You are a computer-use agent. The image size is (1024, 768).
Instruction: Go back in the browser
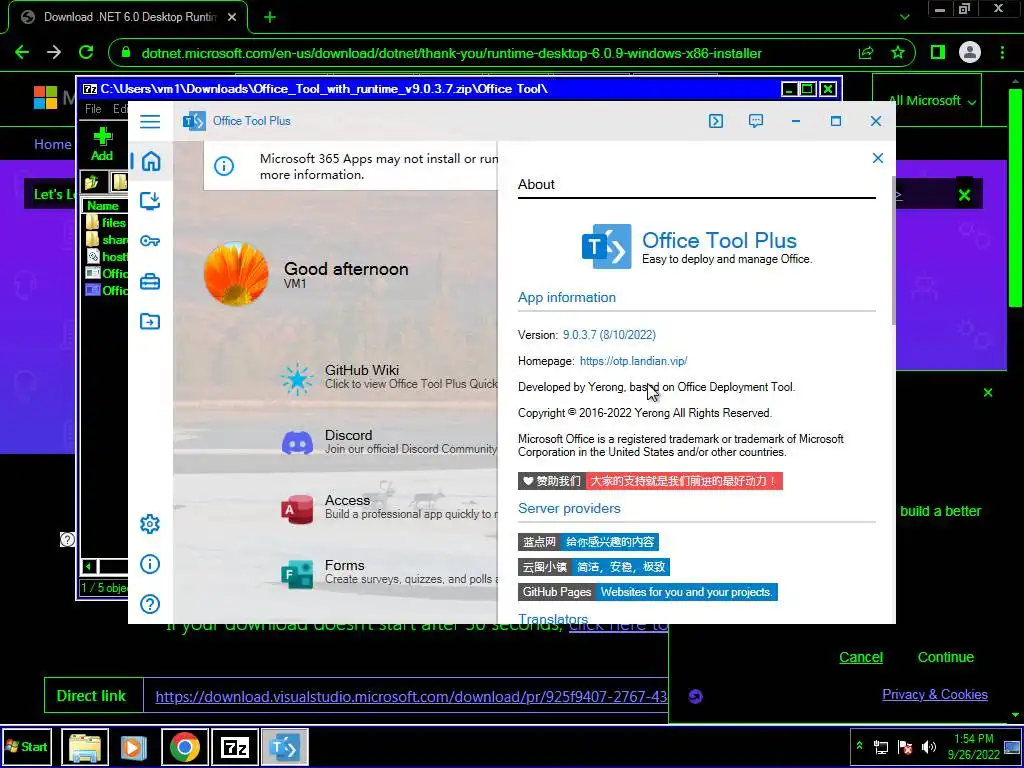click(x=22, y=53)
